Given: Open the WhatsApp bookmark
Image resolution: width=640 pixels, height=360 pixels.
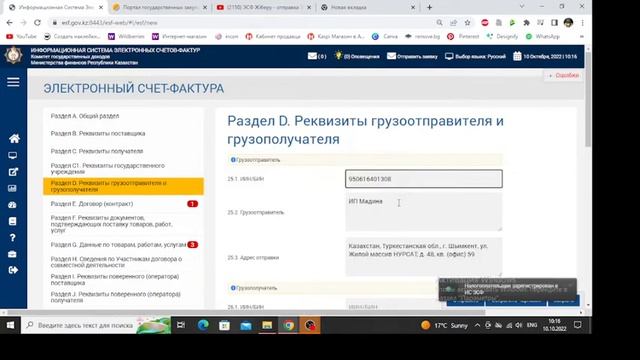Looking at the screenshot, I should coord(542,37).
